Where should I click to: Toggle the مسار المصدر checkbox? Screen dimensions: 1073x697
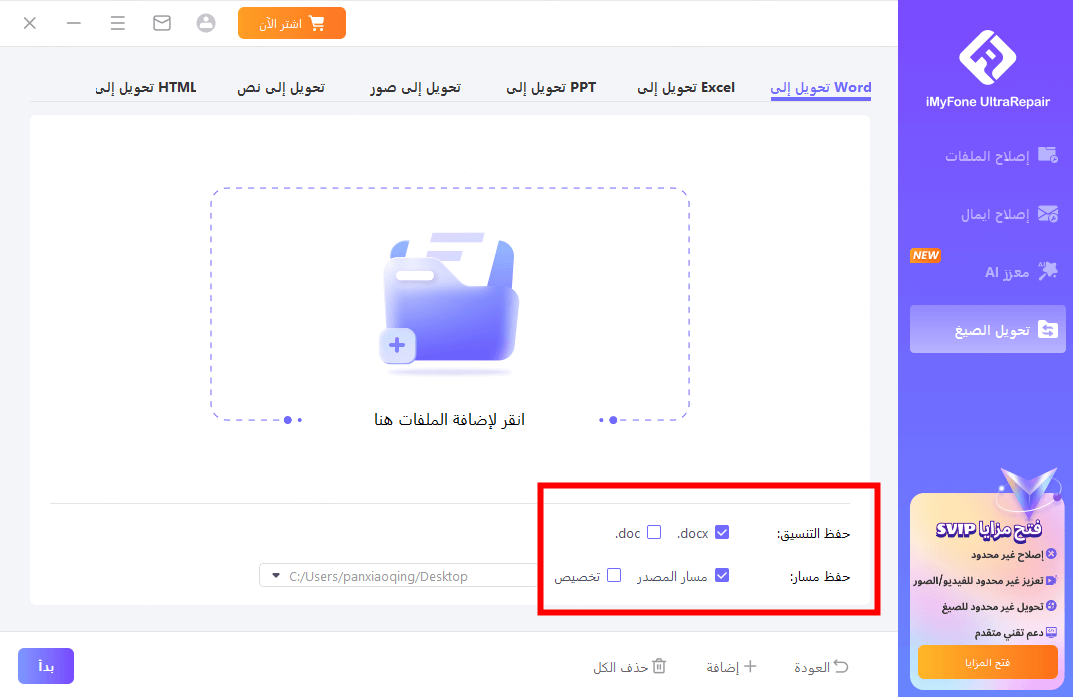tap(722, 575)
